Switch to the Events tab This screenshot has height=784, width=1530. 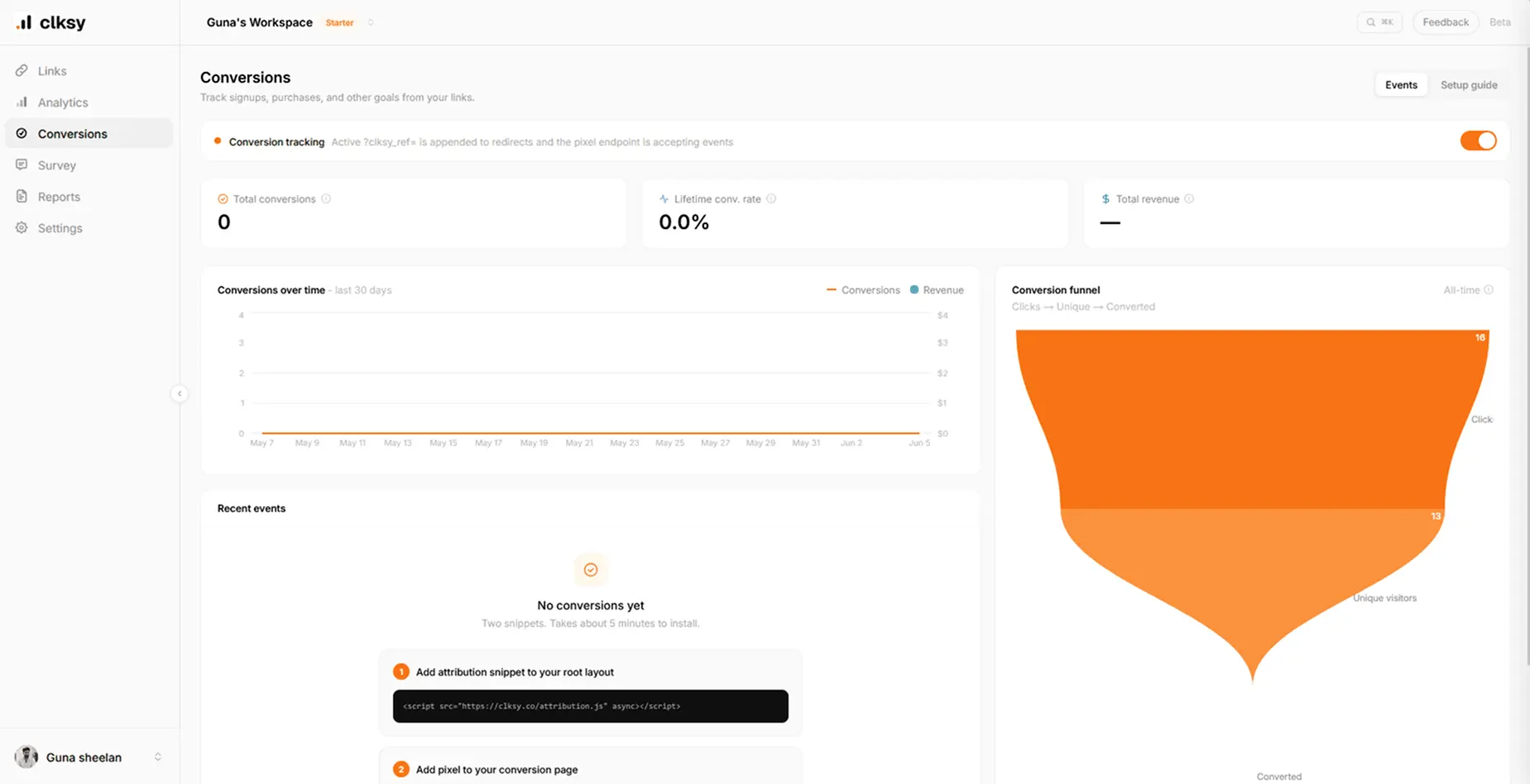(1401, 85)
